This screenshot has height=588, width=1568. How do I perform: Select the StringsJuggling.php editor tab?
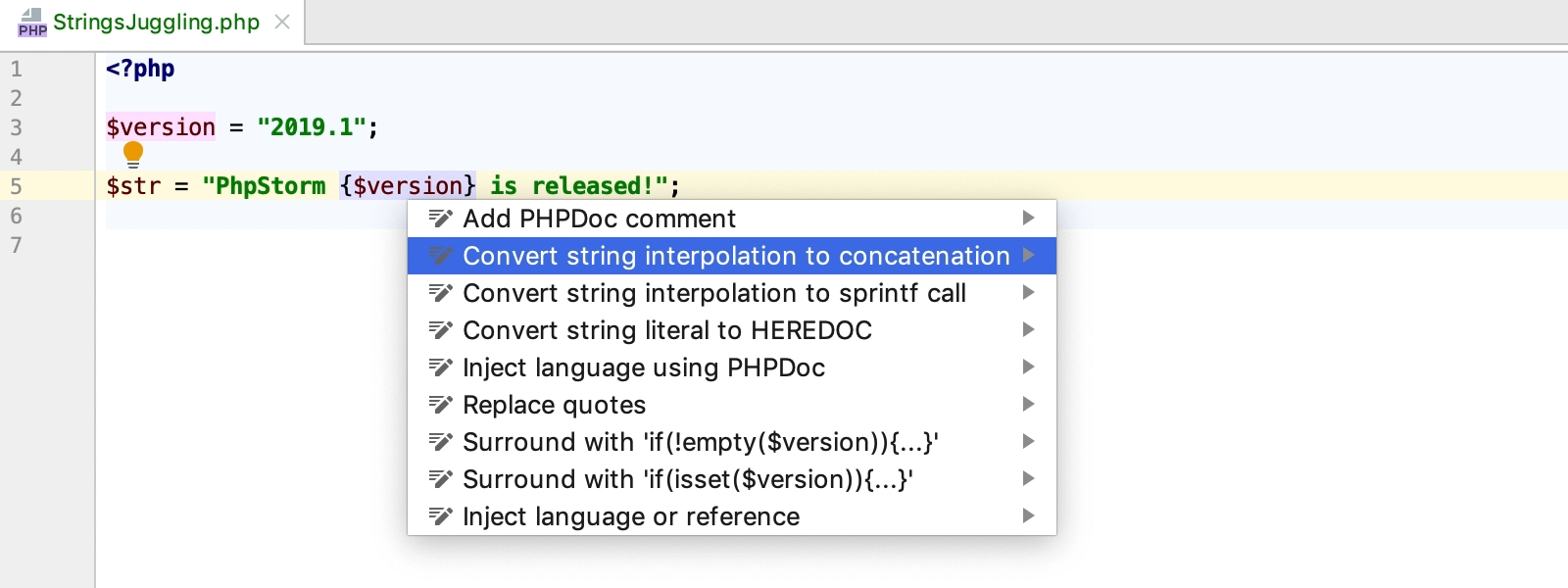(x=154, y=23)
